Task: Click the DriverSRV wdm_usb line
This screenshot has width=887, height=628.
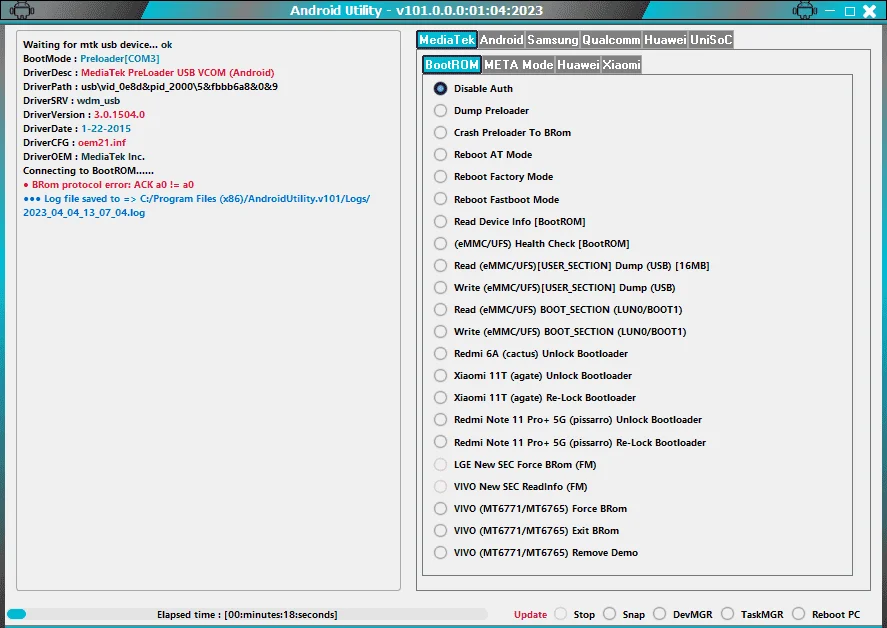Action: click(x=71, y=101)
